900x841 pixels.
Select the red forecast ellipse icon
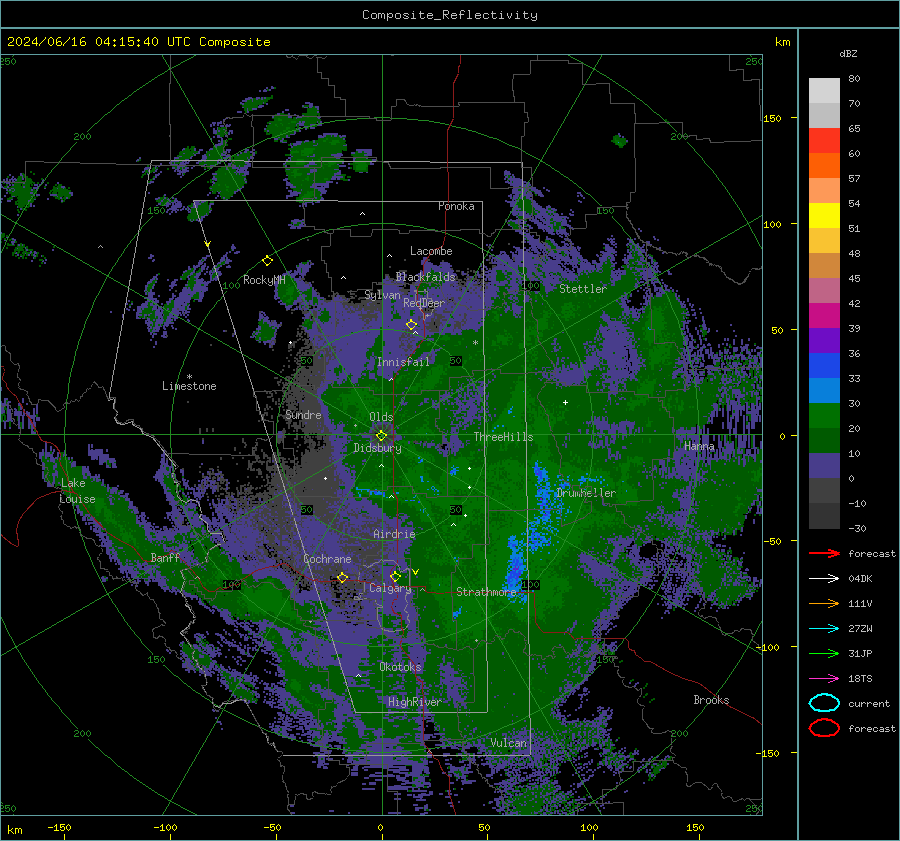(x=824, y=728)
